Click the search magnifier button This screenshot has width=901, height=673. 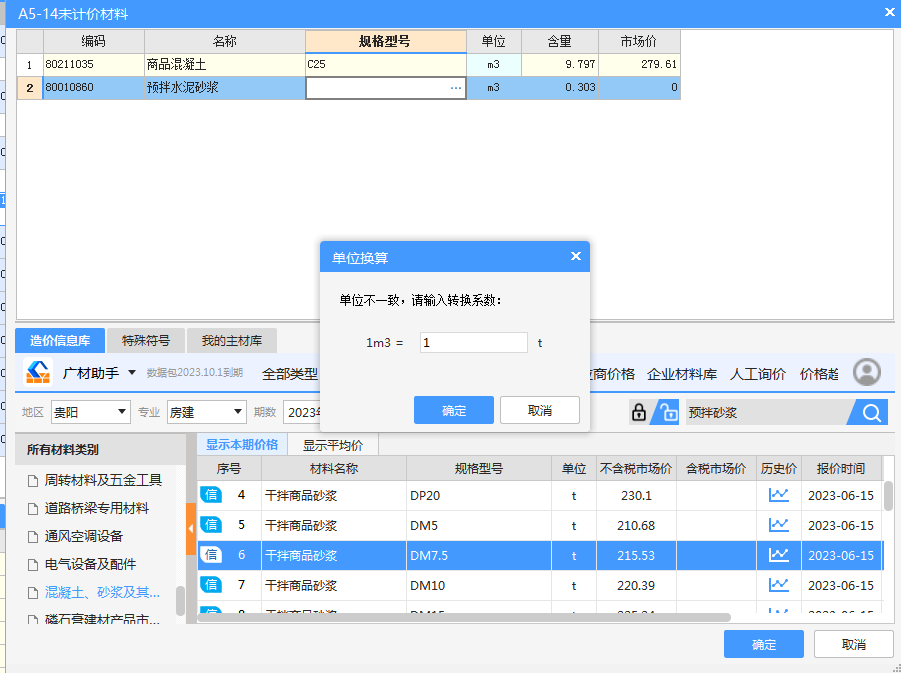871,412
